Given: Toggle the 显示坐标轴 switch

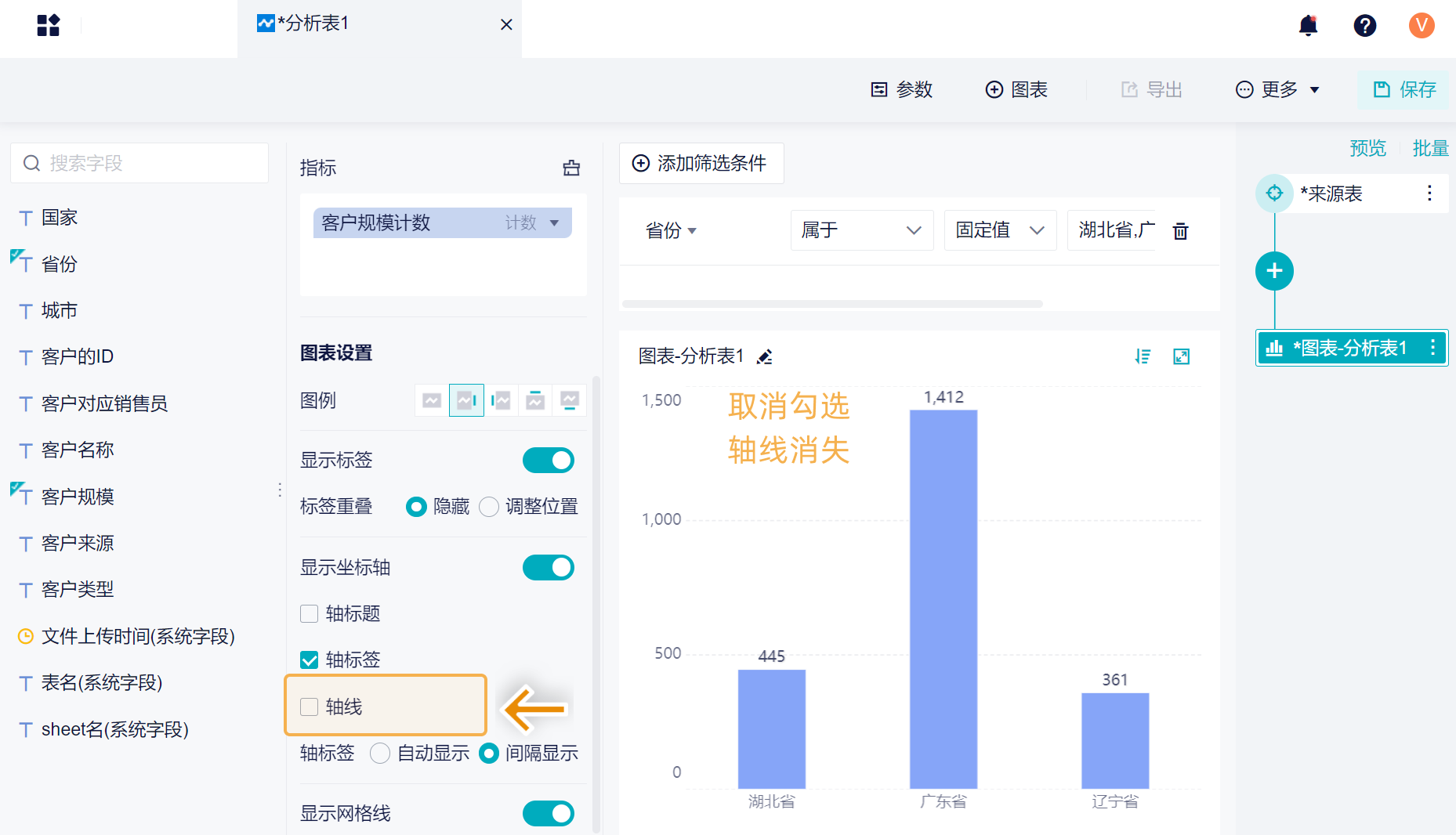Looking at the screenshot, I should pos(549,568).
